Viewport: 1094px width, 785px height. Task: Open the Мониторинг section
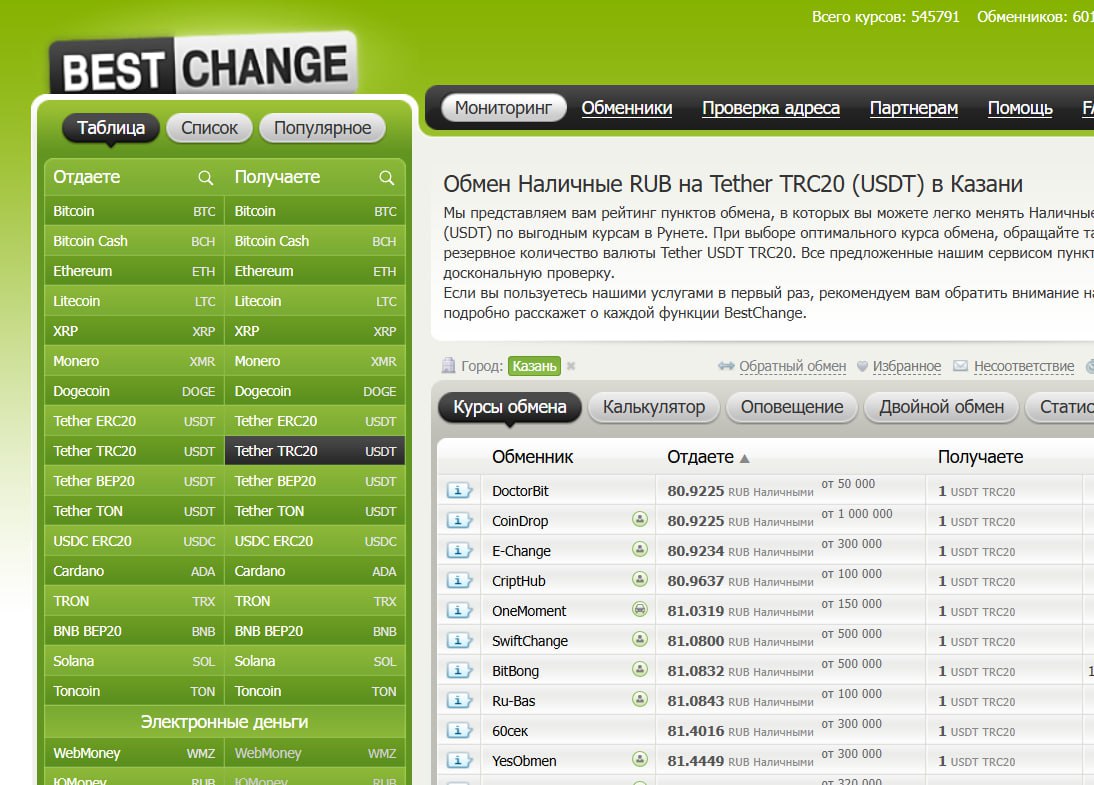(503, 108)
